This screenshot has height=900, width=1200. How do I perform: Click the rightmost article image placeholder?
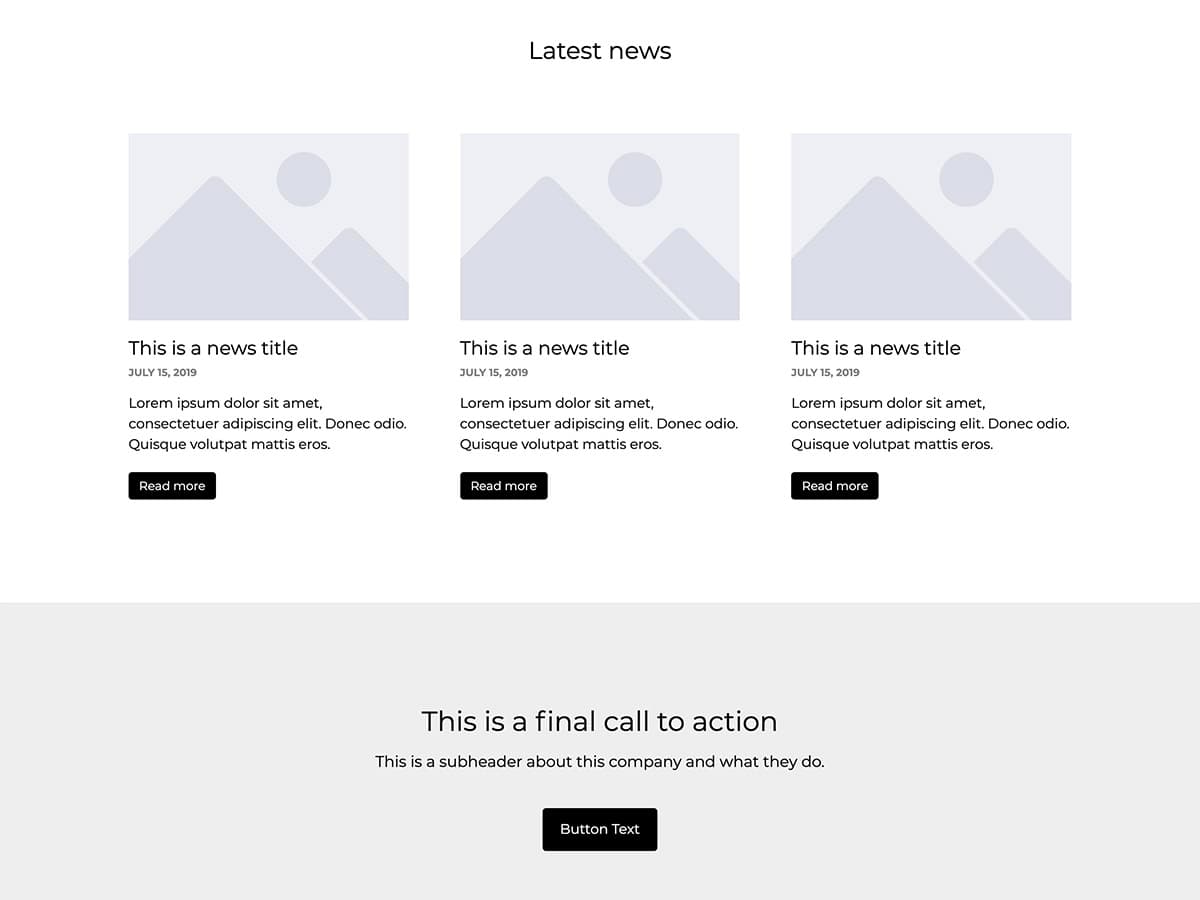tap(931, 227)
